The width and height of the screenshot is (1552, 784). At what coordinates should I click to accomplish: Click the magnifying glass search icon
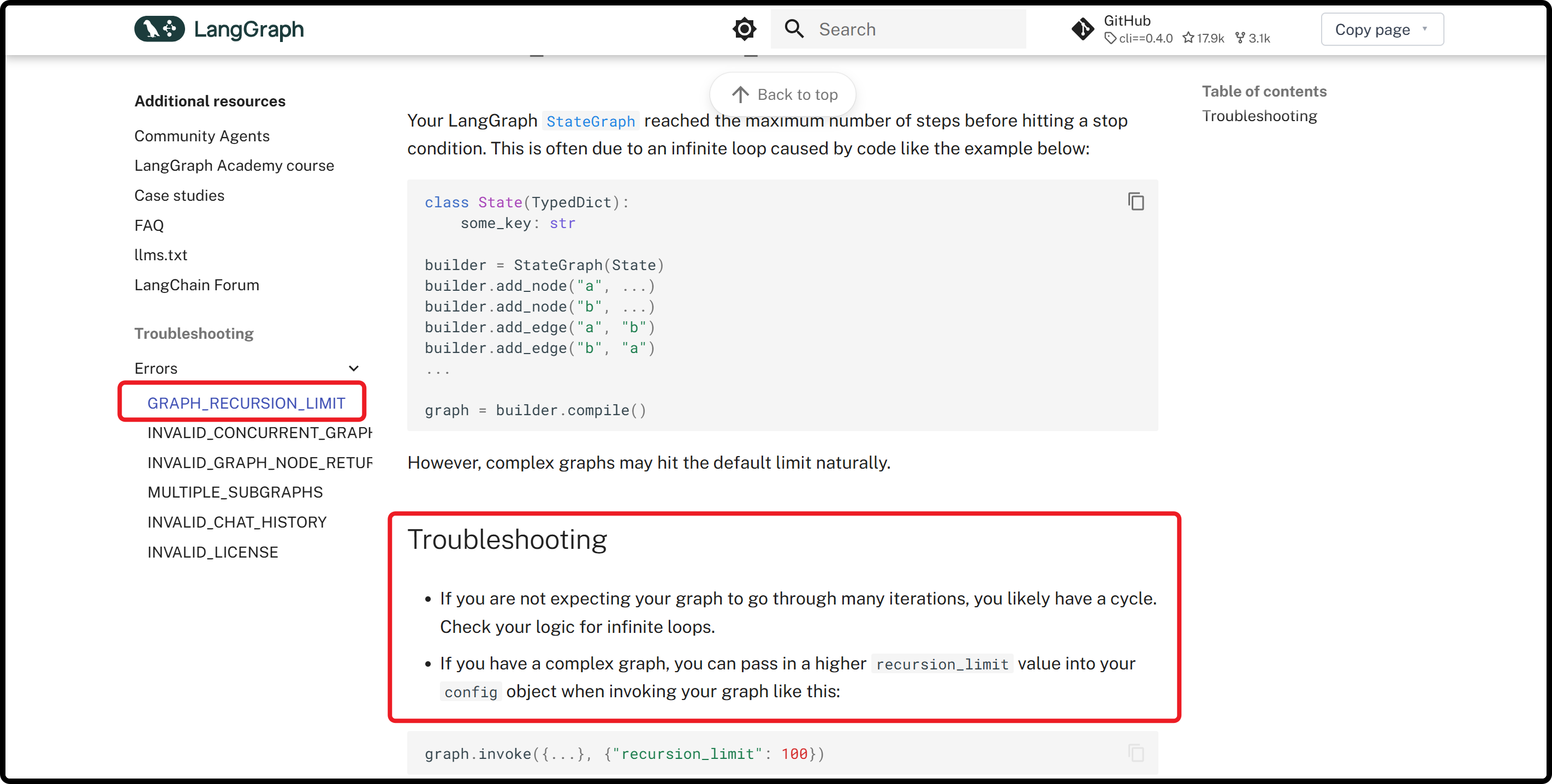(x=794, y=29)
